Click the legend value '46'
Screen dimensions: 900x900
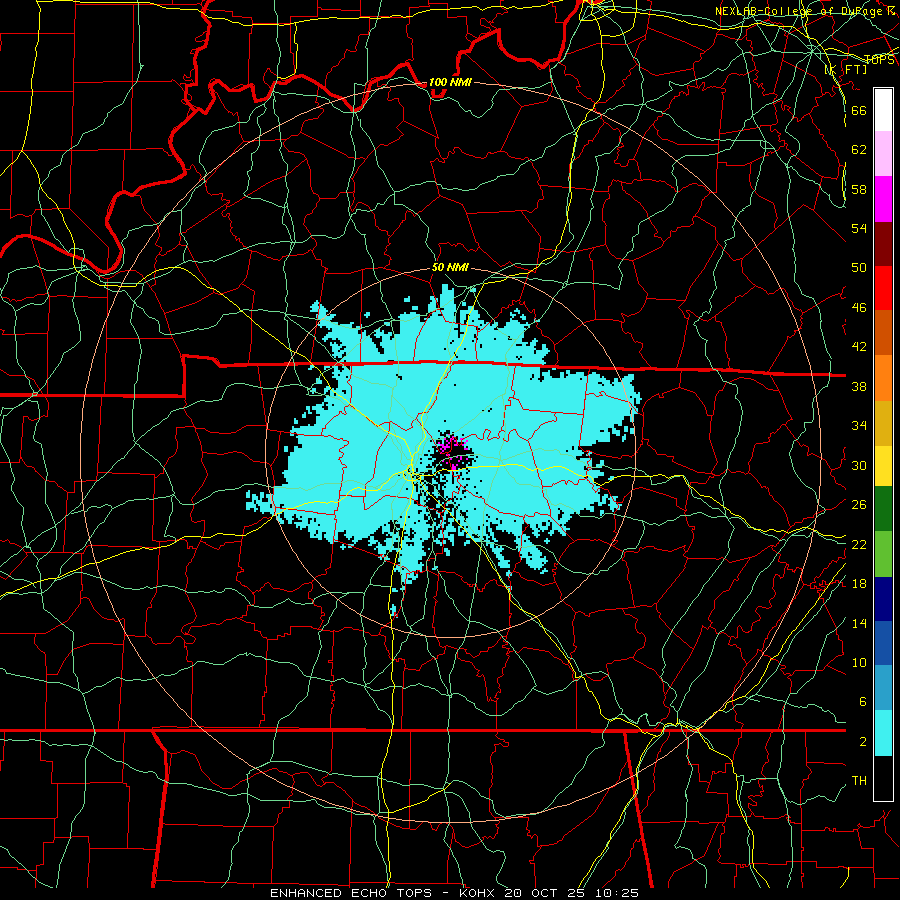pyautogui.click(x=859, y=307)
